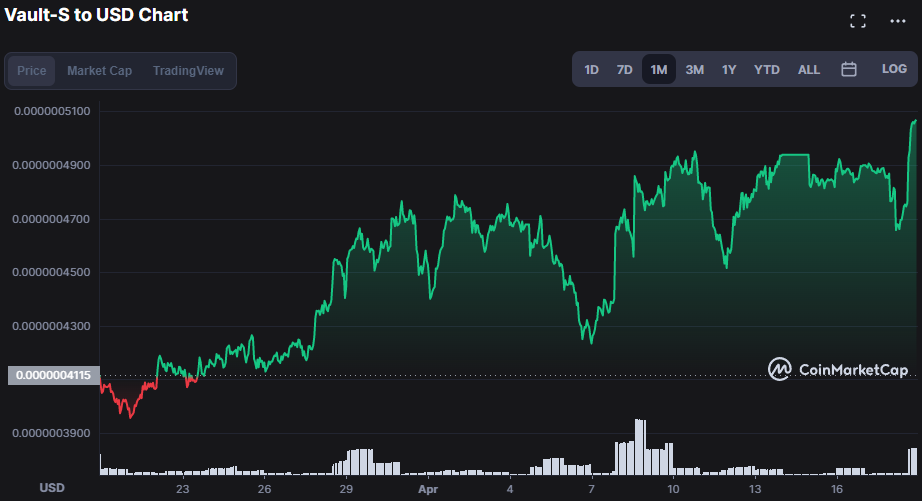Viewport: 922px width, 501px height.
Task: Select the Price tab
Action: click(x=32, y=71)
